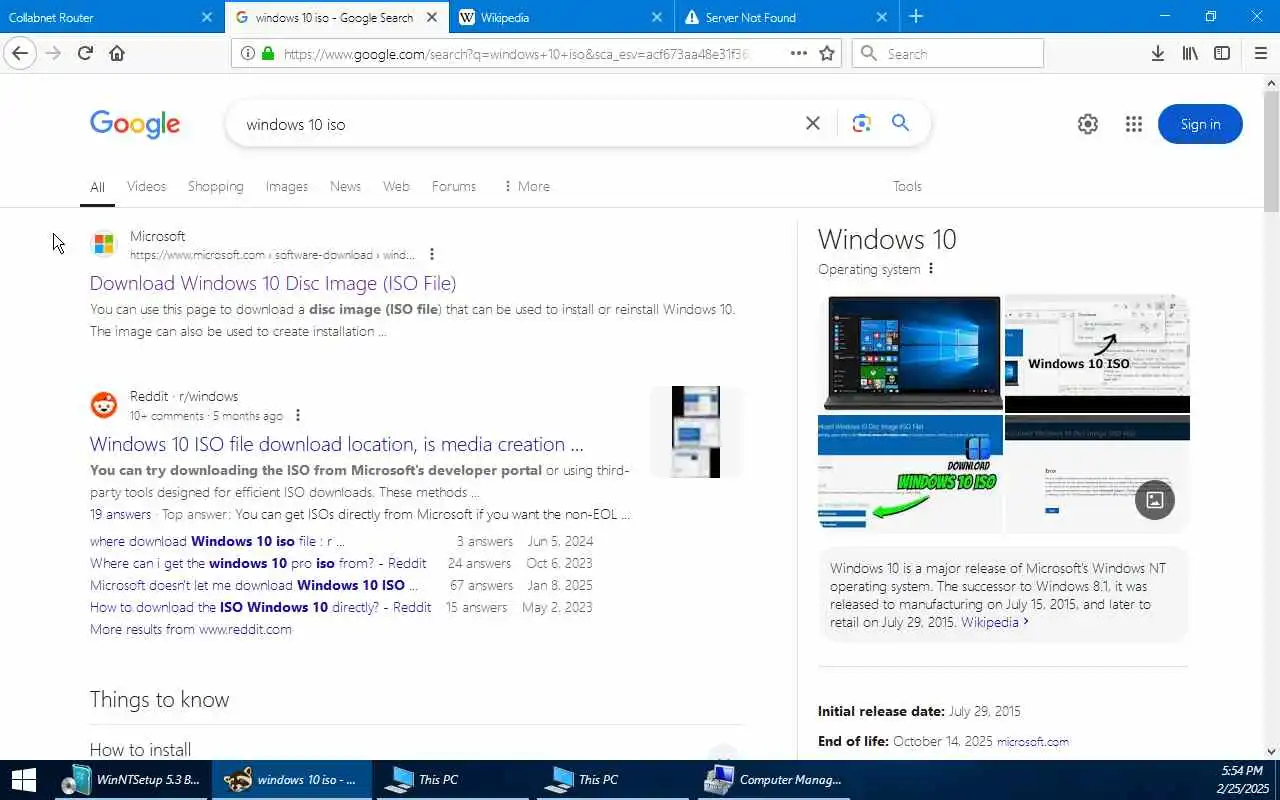The image size is (1280, 800).
Task: Open more options beside Operating system label
Action: (x=931, y=269)
